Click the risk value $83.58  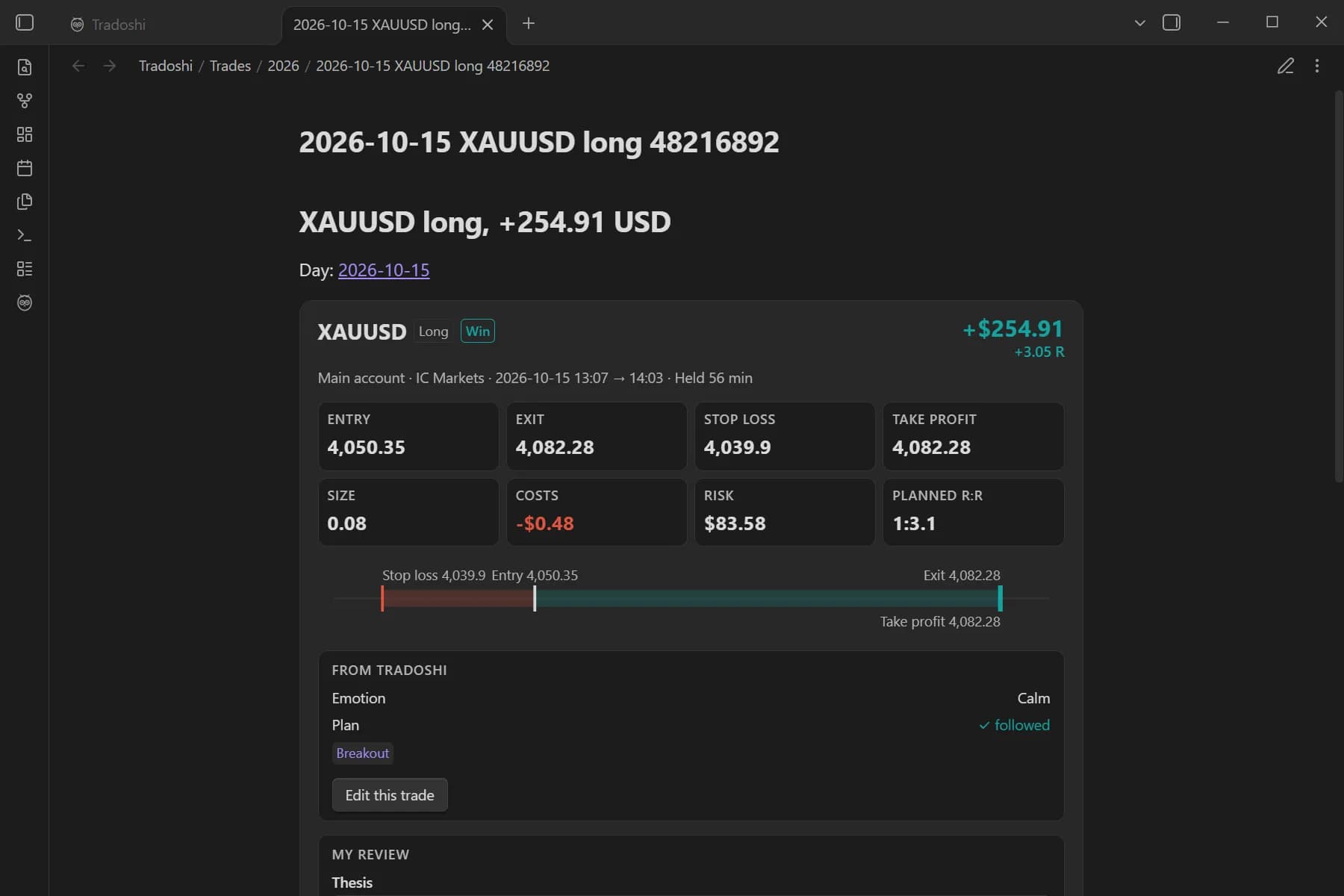pyautogui.click(x=735, y=523)
